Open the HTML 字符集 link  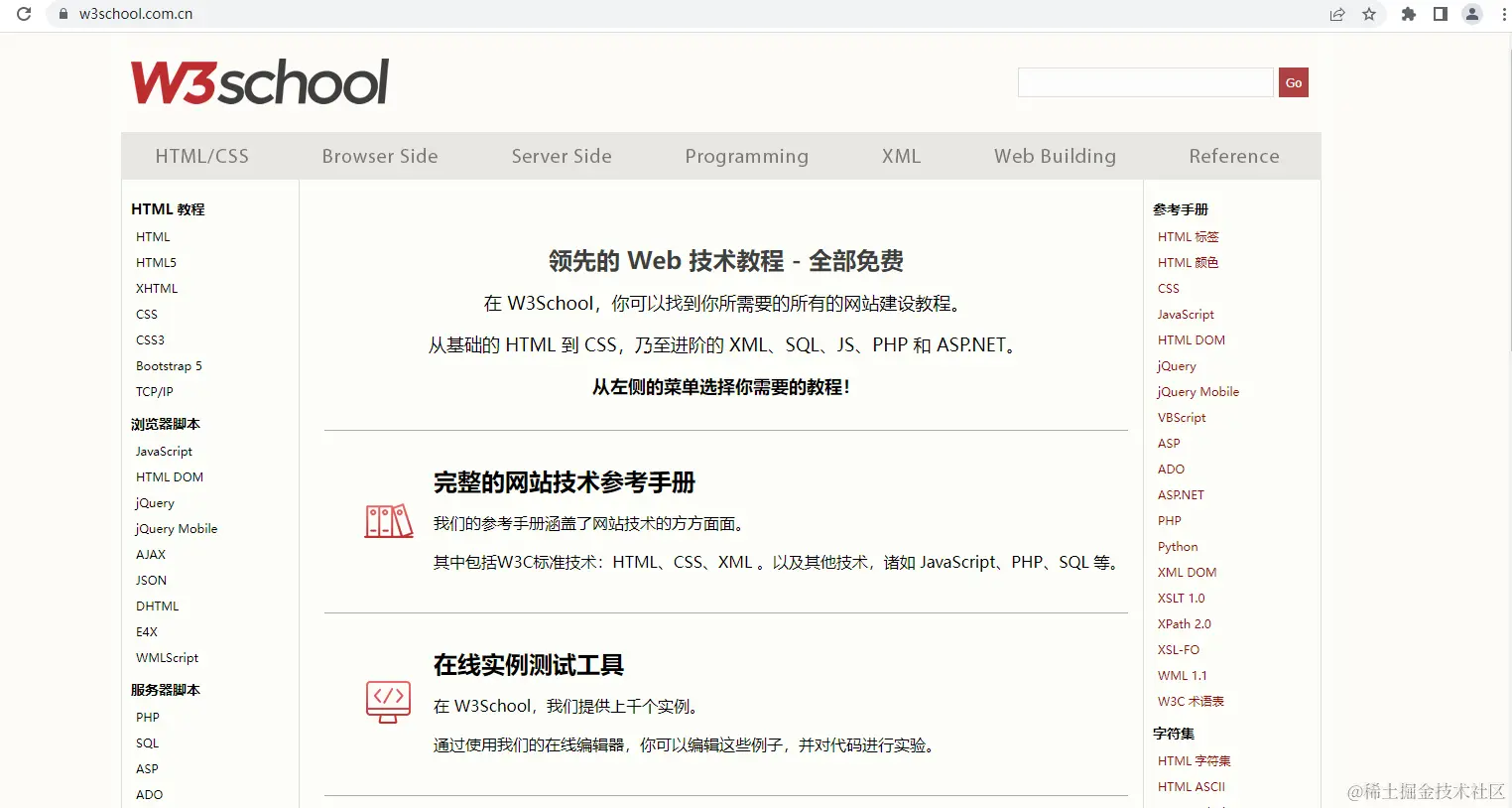point(1194,761)
